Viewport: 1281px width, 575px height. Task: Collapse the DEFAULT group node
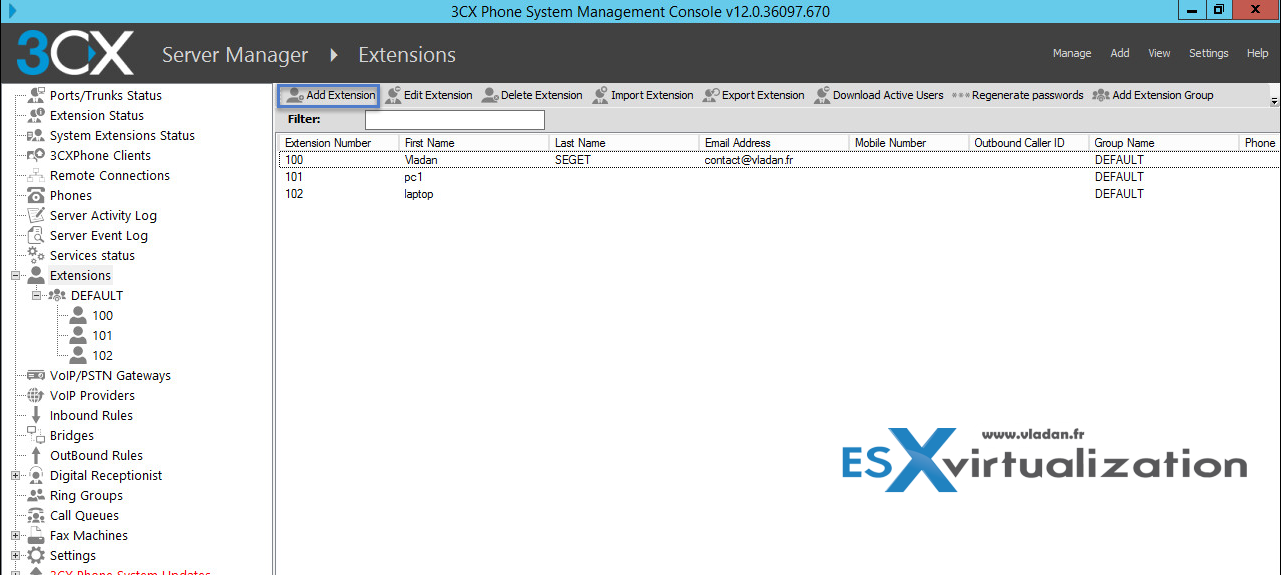click(36, 295)
